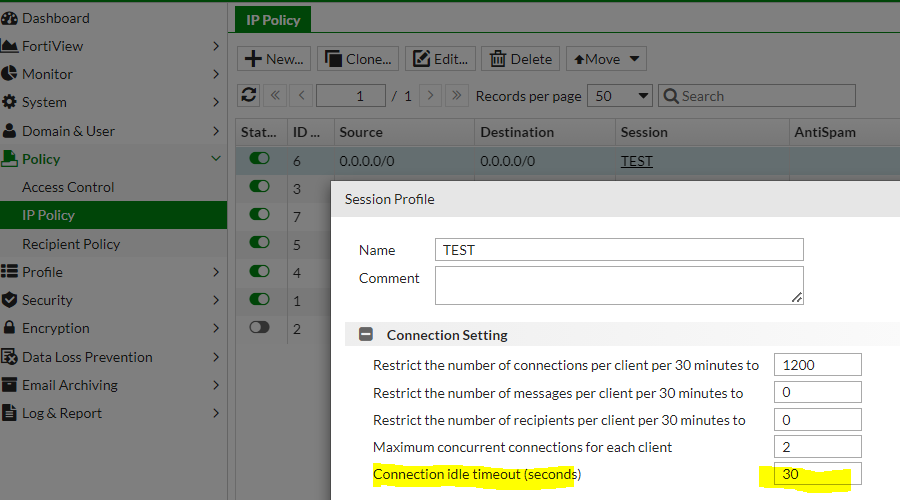
Task: Open the Move dropdown button
Action: pos(606,59)
